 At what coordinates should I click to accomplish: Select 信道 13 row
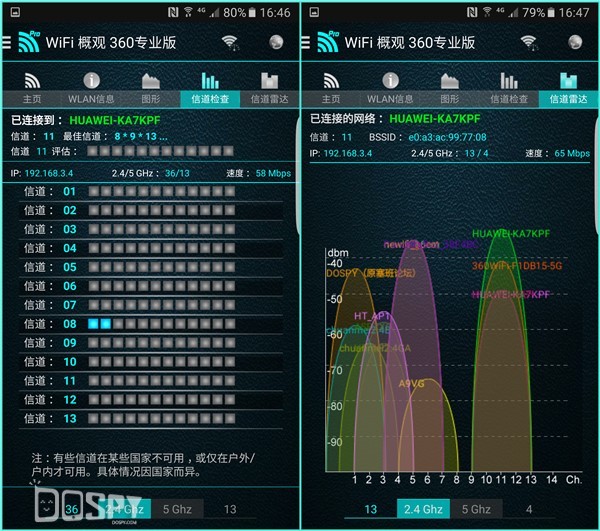point(151,419)
